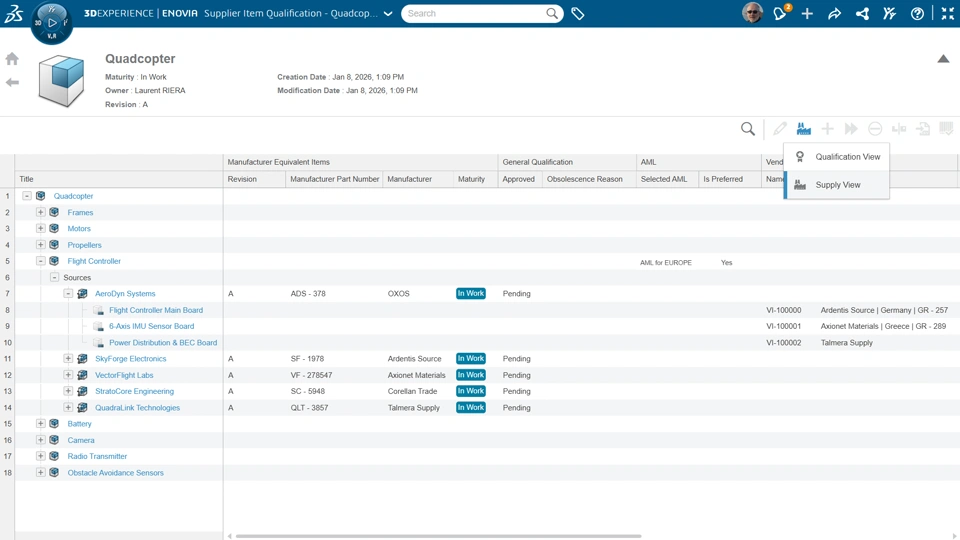
Task: Open the tools scissors icon in top bar
Action: click(890, 13)
